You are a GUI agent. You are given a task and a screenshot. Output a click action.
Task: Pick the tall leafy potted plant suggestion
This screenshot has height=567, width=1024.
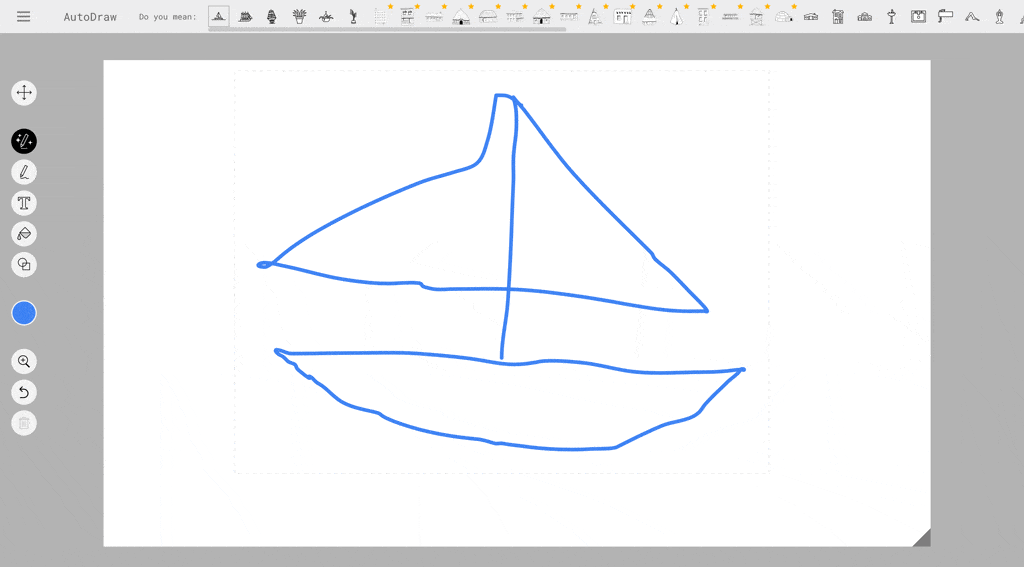click(300, 16)
